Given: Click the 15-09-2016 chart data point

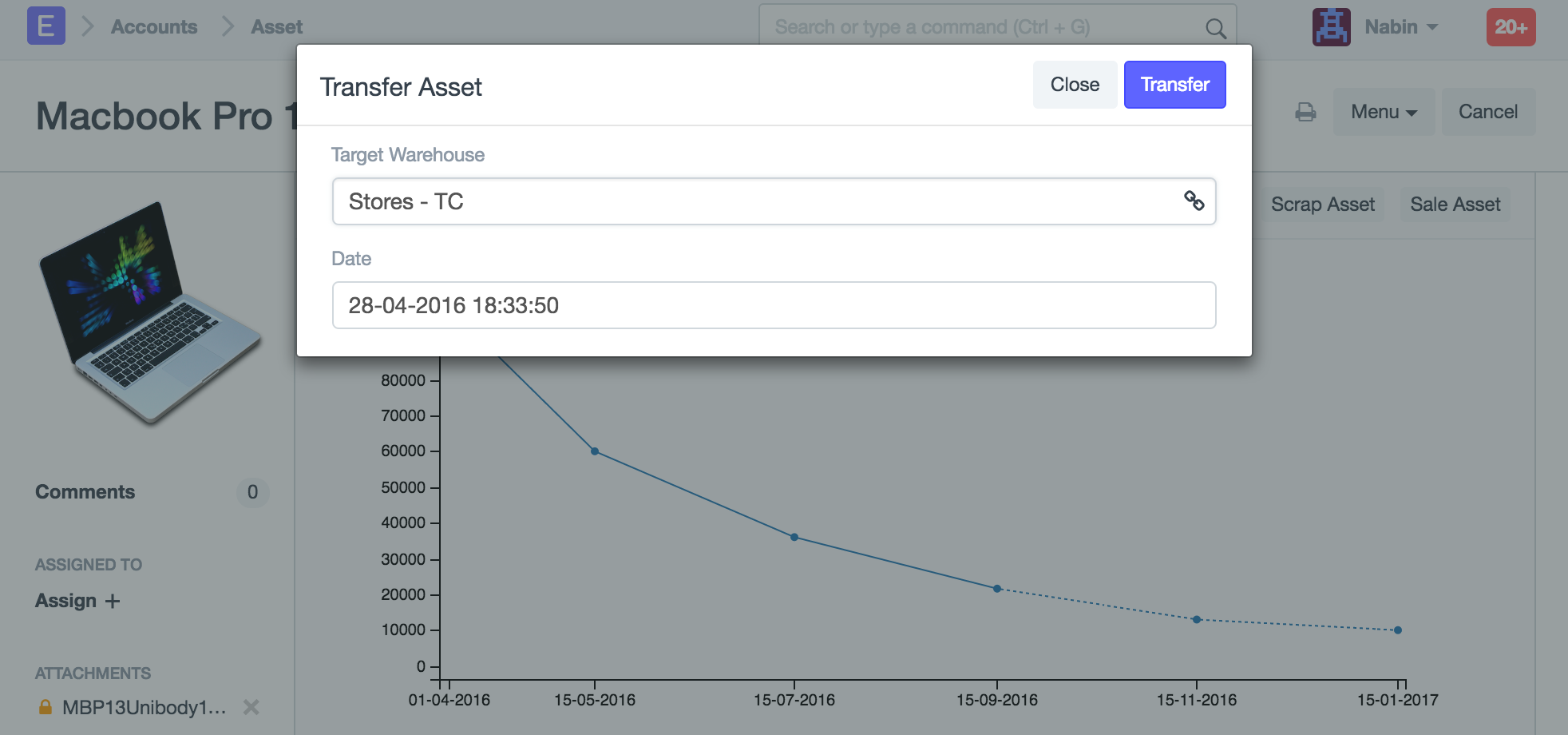Looking at the screenshot, I should pos(996,589).
